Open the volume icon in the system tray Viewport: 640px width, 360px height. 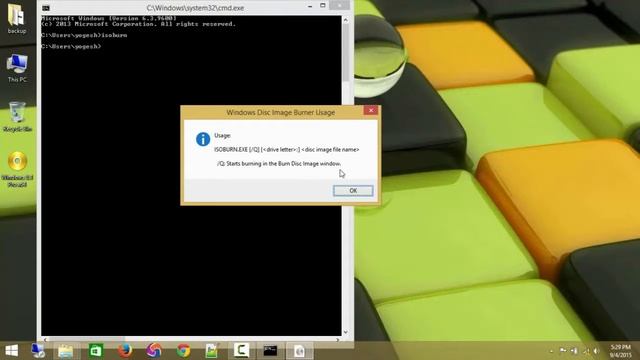[x=596, y=351]
